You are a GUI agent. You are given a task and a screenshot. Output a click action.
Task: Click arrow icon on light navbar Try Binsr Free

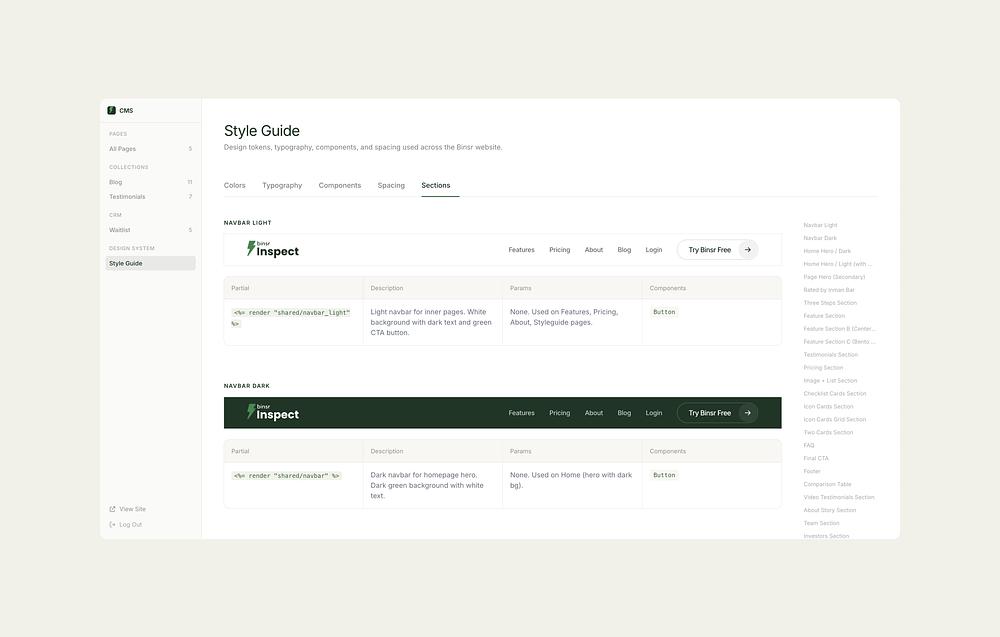pos(747,250)
